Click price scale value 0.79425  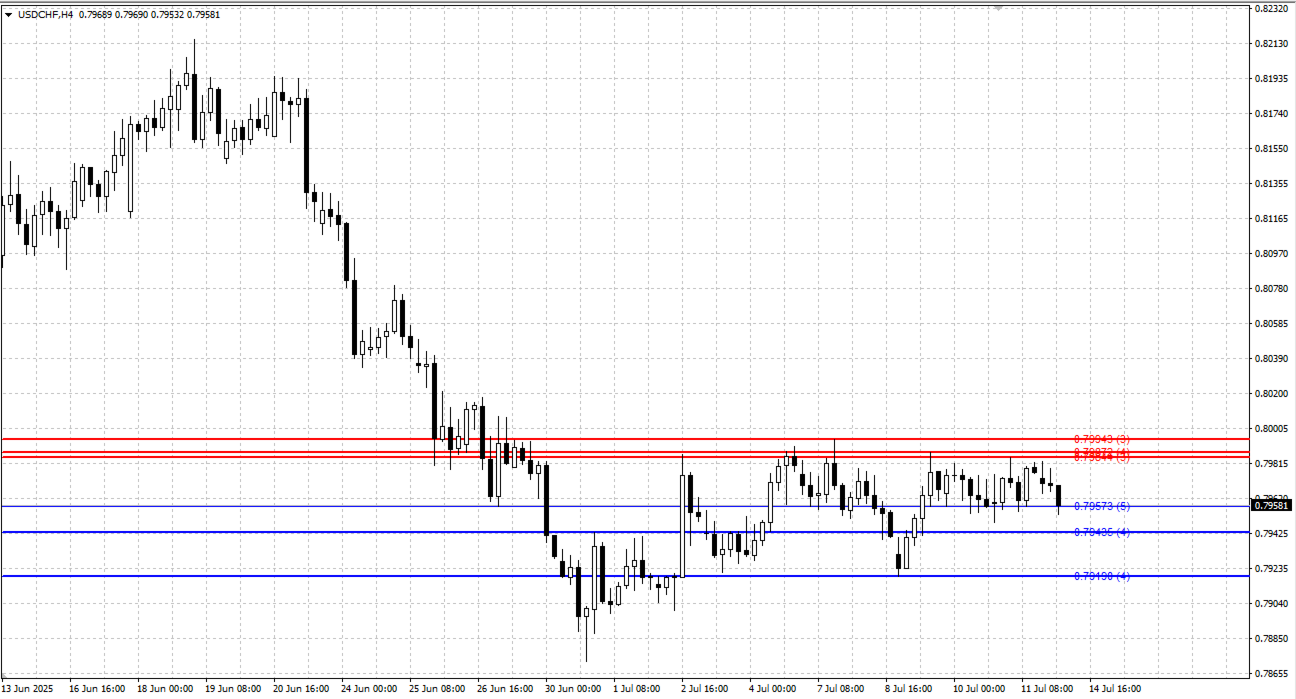(x=1272, y=534)
